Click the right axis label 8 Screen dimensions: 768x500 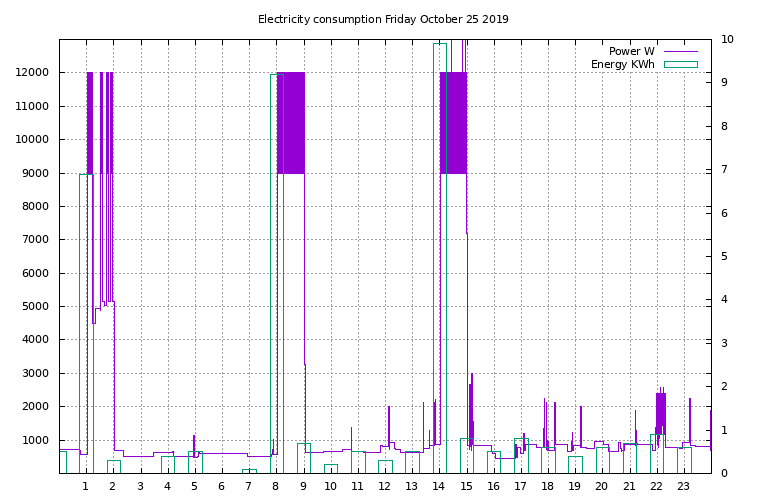pos(724,126)
